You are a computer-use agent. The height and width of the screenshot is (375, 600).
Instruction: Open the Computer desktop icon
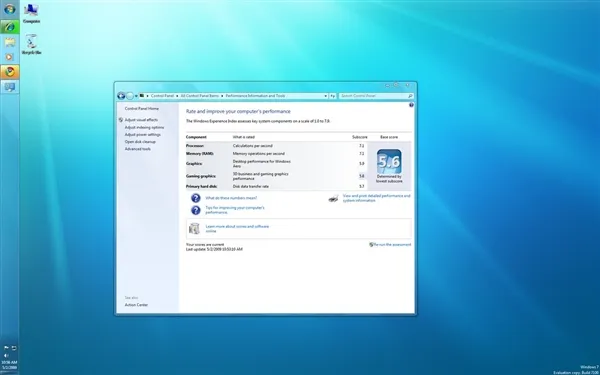[31, 14]
